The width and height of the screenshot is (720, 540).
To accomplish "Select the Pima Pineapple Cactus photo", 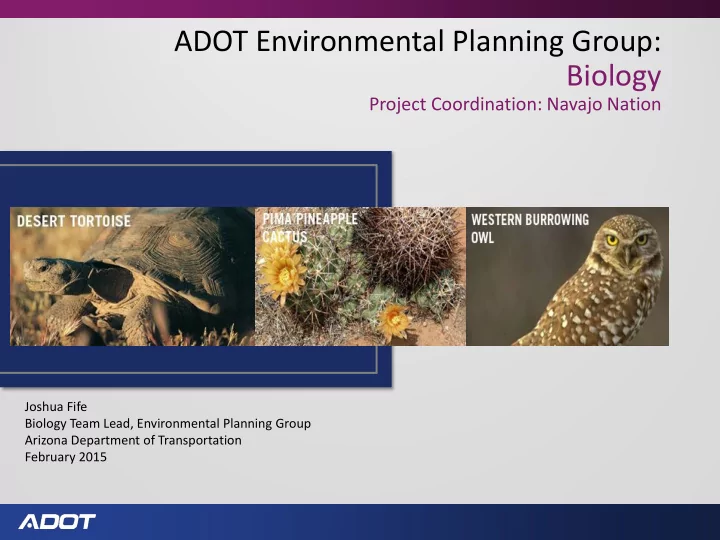I will (360, 276).
